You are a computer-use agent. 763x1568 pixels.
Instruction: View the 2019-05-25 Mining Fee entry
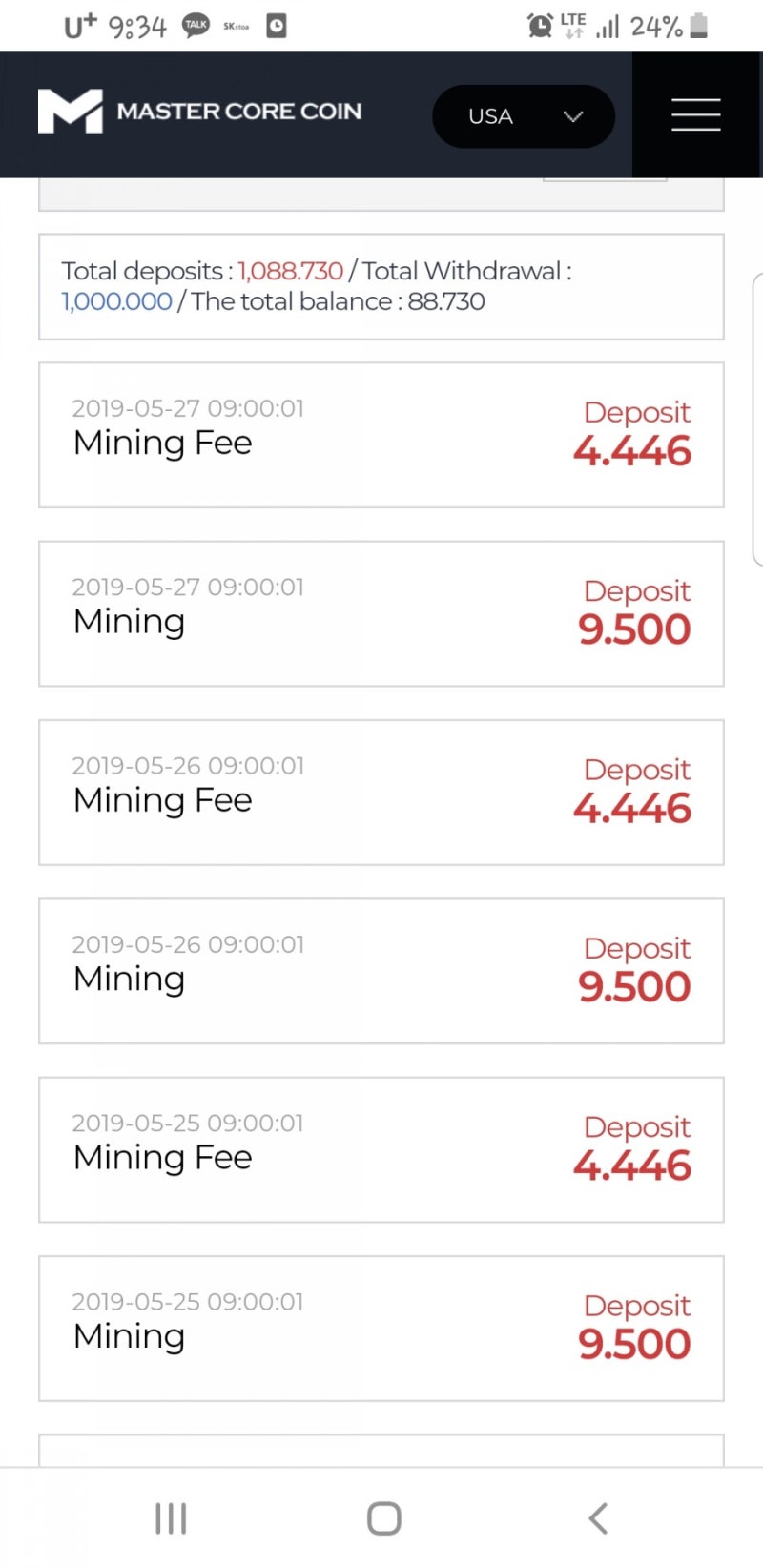click(381, 1149)
